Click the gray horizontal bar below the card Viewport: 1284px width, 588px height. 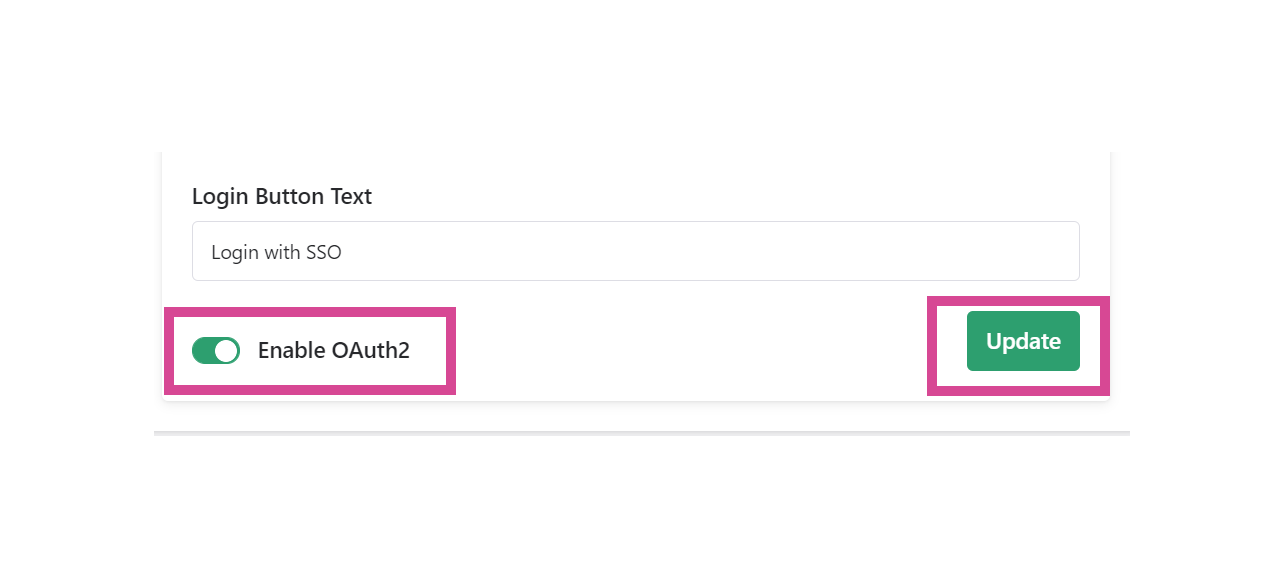[641, 433]
